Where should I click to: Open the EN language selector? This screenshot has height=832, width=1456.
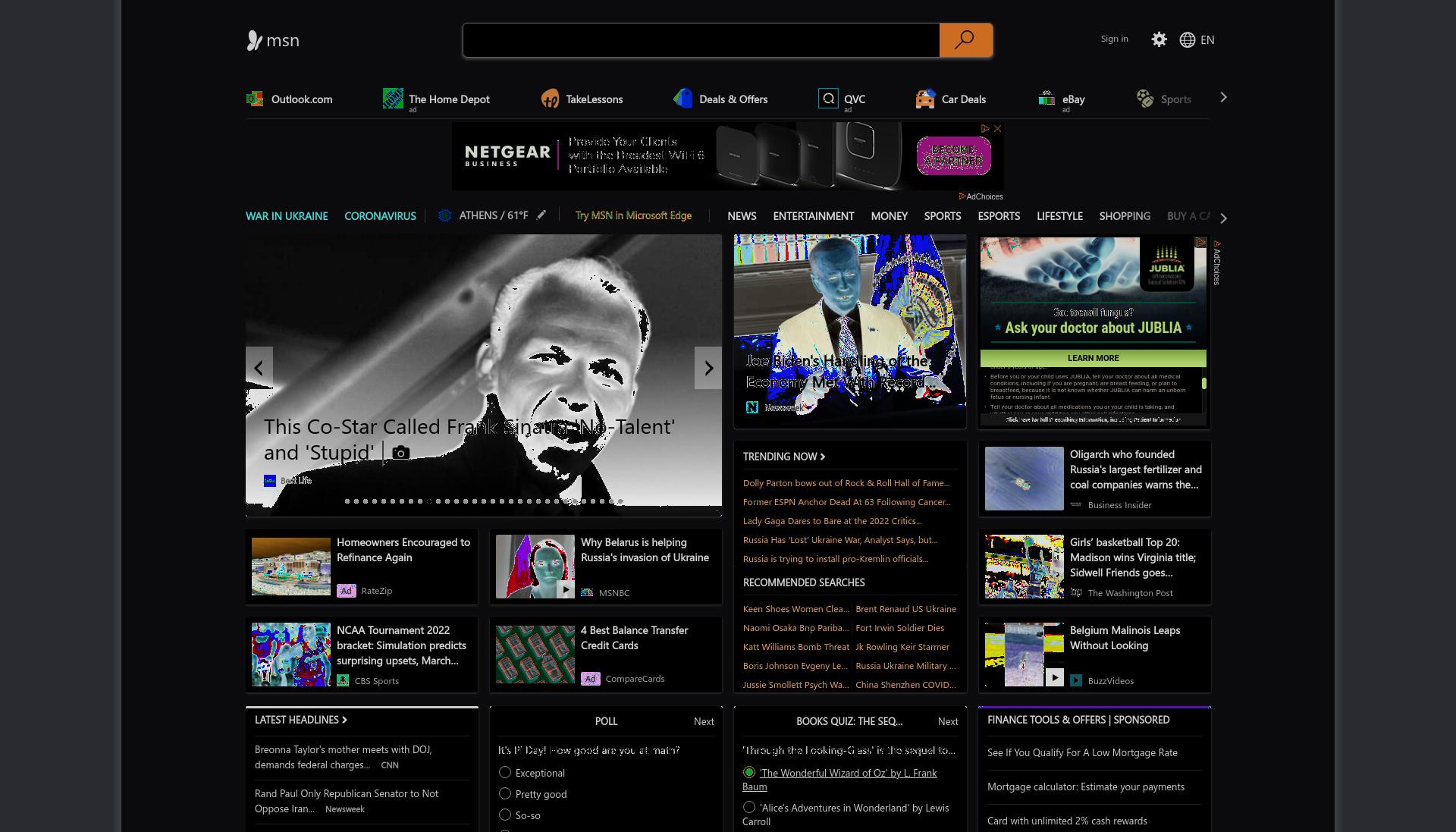coord(1207,39)
